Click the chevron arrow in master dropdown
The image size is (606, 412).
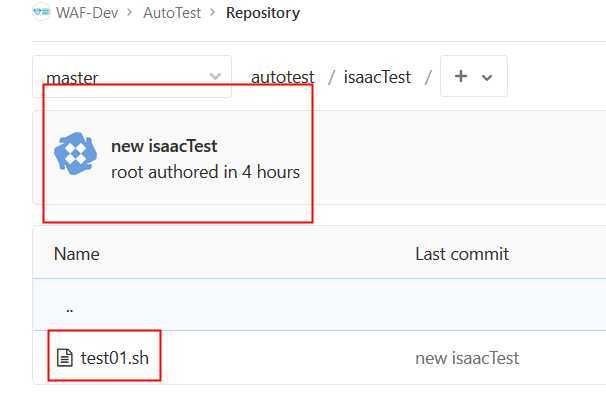coord(215,76)
